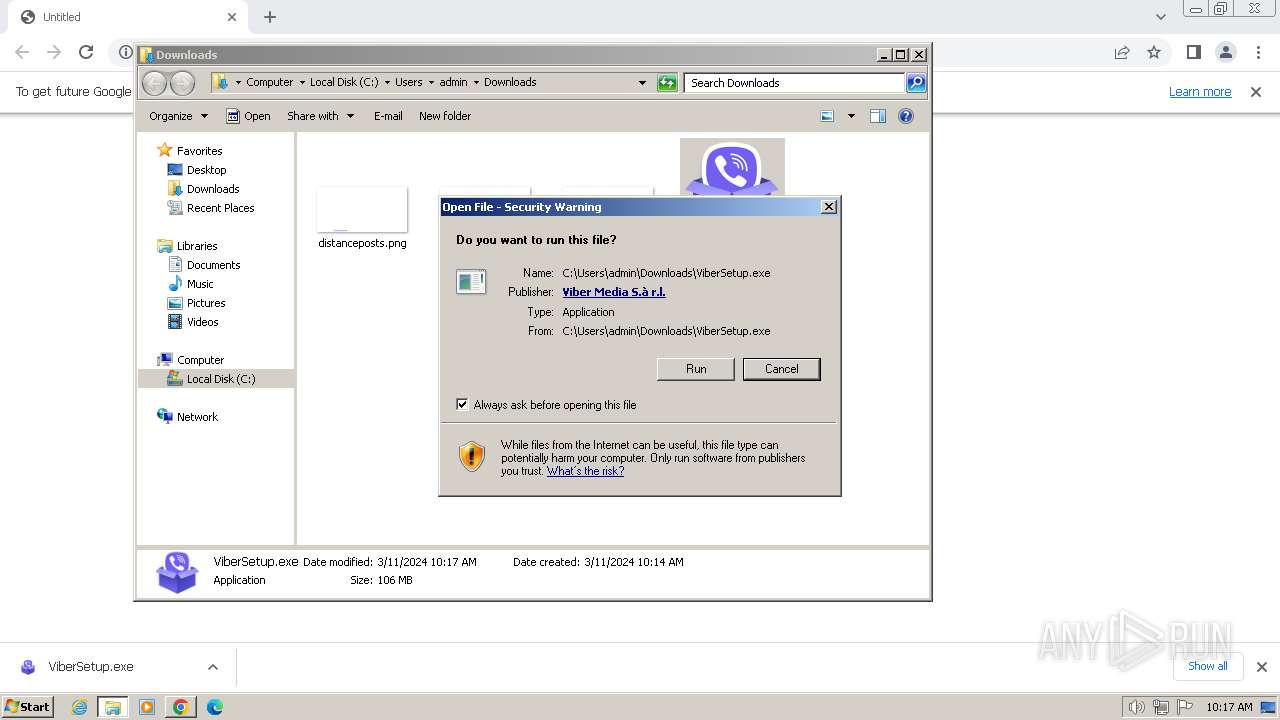Run the ViberSetup.exe file
Viewport: 1280px width, 720px height.
(x=696, y=369)
